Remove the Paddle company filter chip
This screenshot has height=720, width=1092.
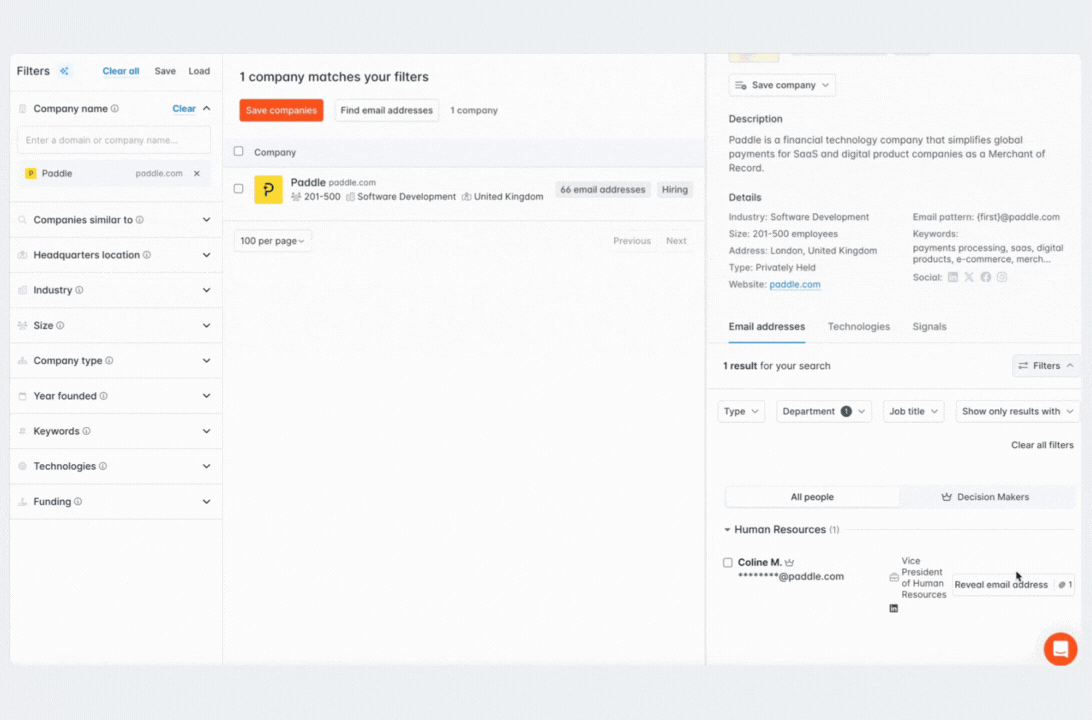click(x=197, y=173)
